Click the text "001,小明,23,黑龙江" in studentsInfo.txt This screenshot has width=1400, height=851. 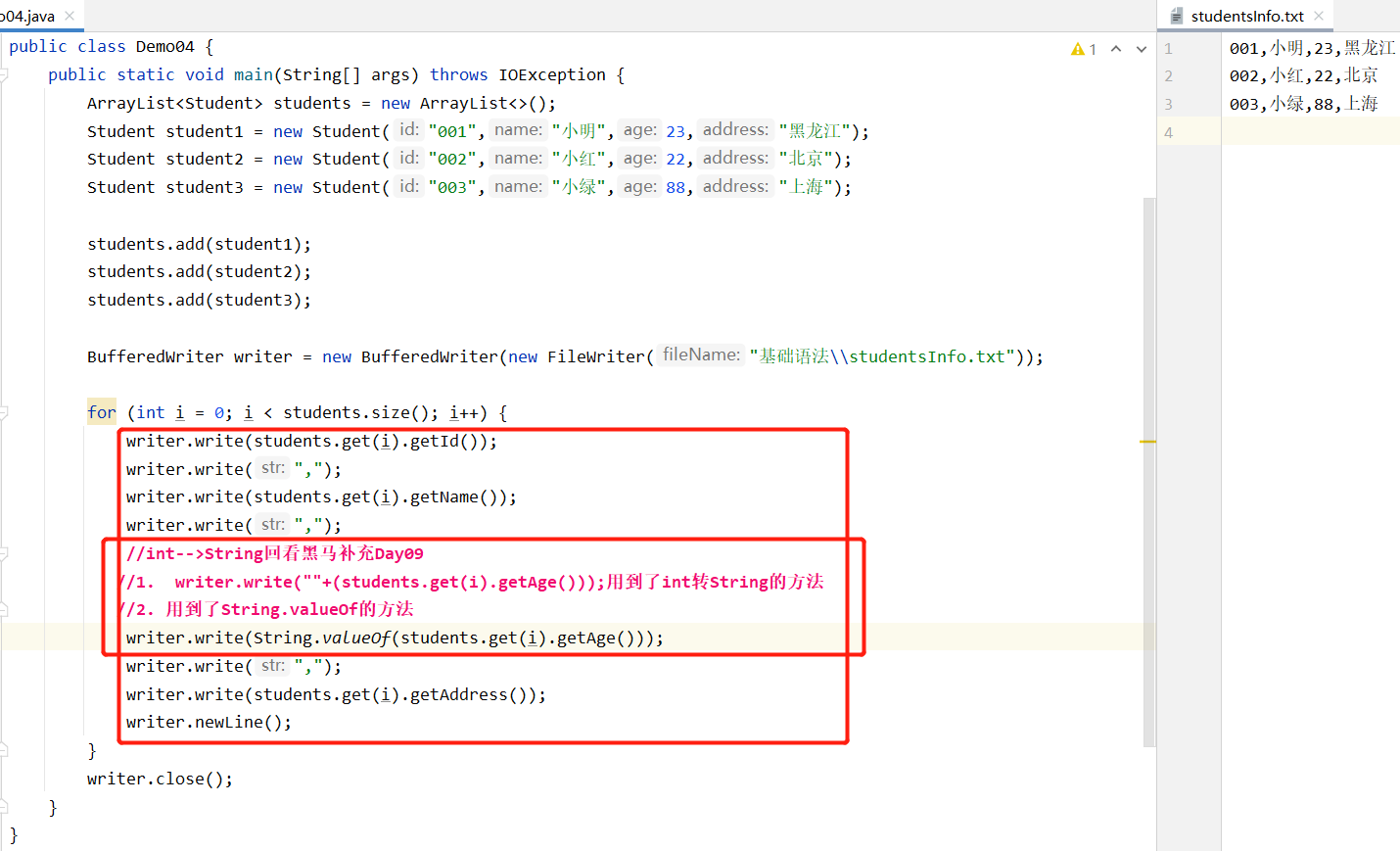tap(1313, 48)
